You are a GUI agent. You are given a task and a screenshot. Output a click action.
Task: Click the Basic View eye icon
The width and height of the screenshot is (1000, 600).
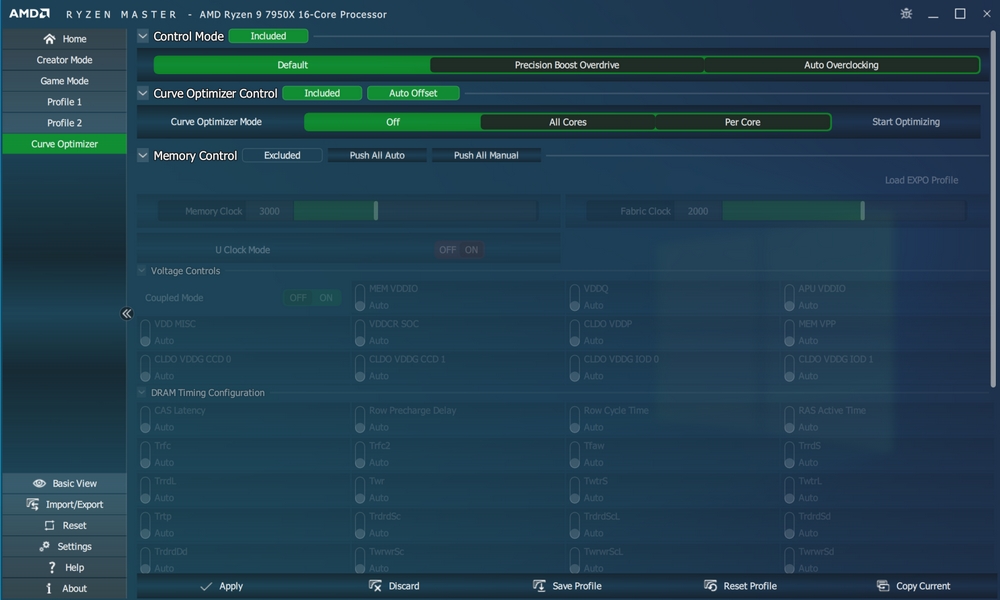pos(39,483)
